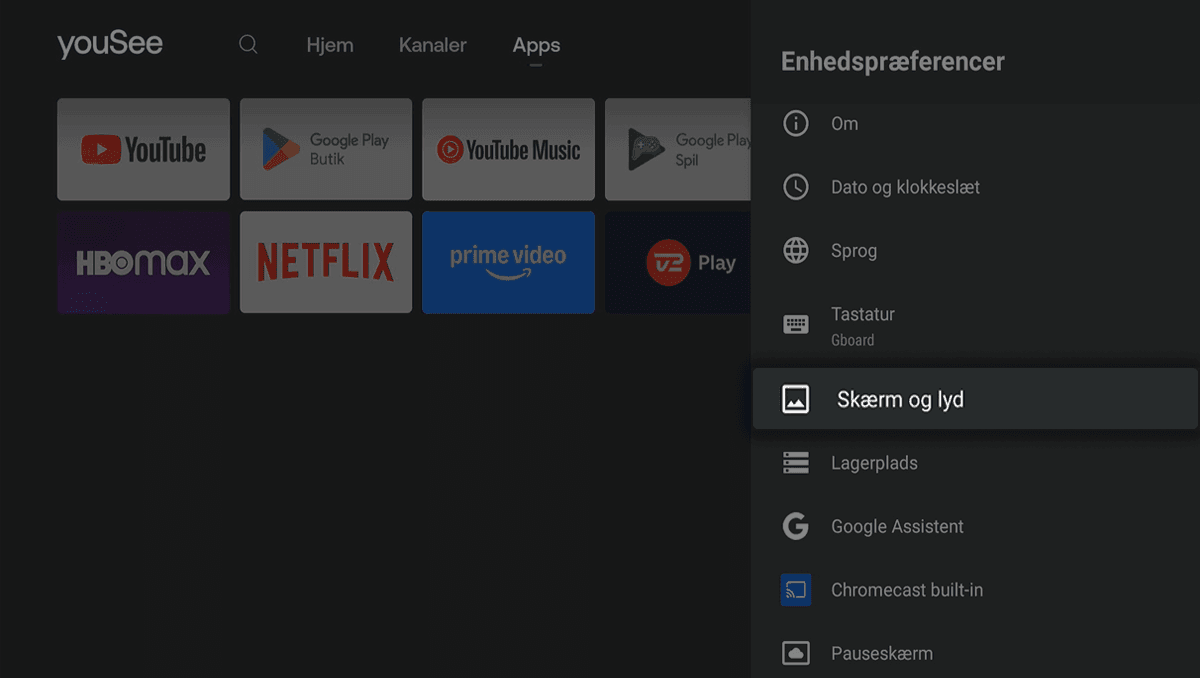Screen dimensions: 1200x678
Task: Open Dato og klokkeslæt settings
Action: 975,187
